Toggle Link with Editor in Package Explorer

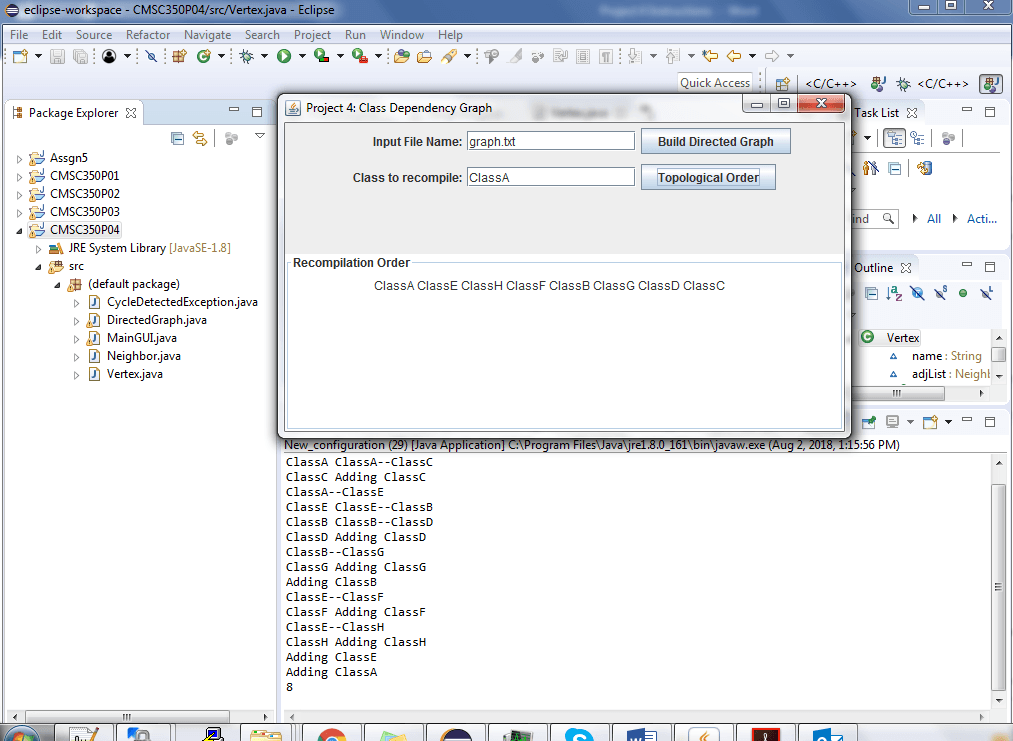coord(200,138)
